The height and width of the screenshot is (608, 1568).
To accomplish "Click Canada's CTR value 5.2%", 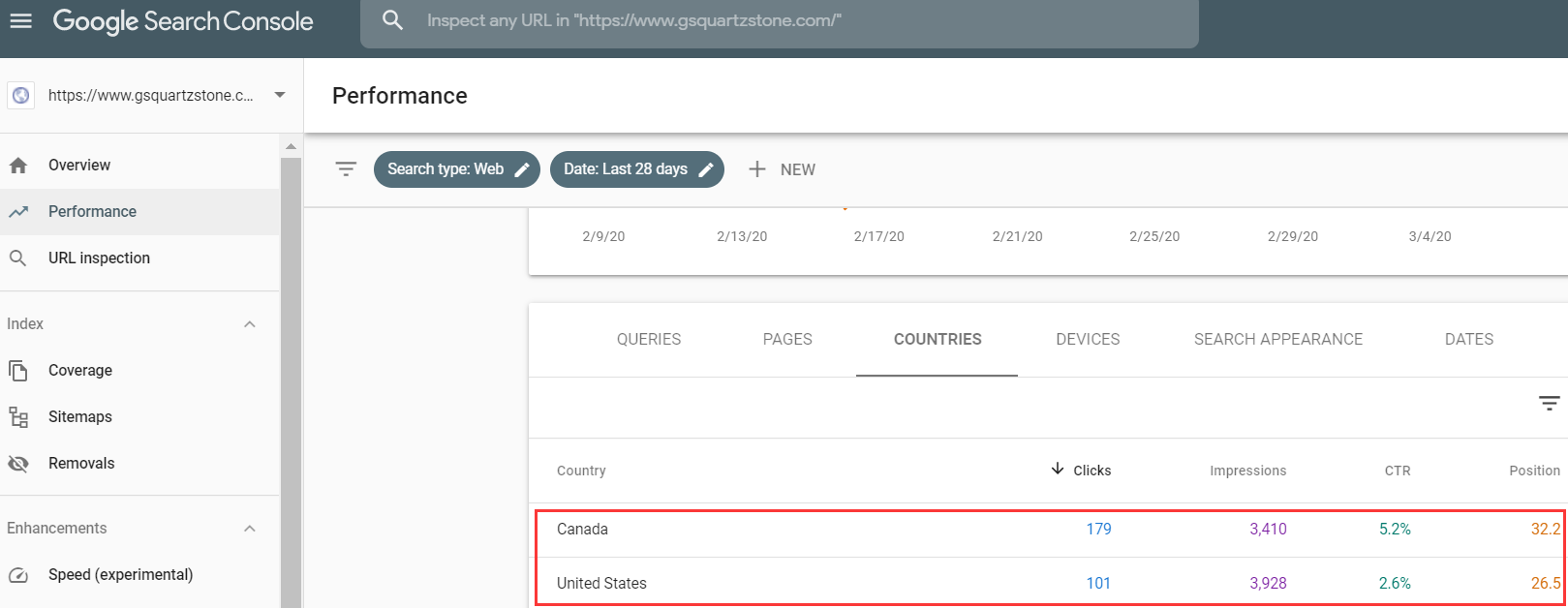I will point(1395,530).
